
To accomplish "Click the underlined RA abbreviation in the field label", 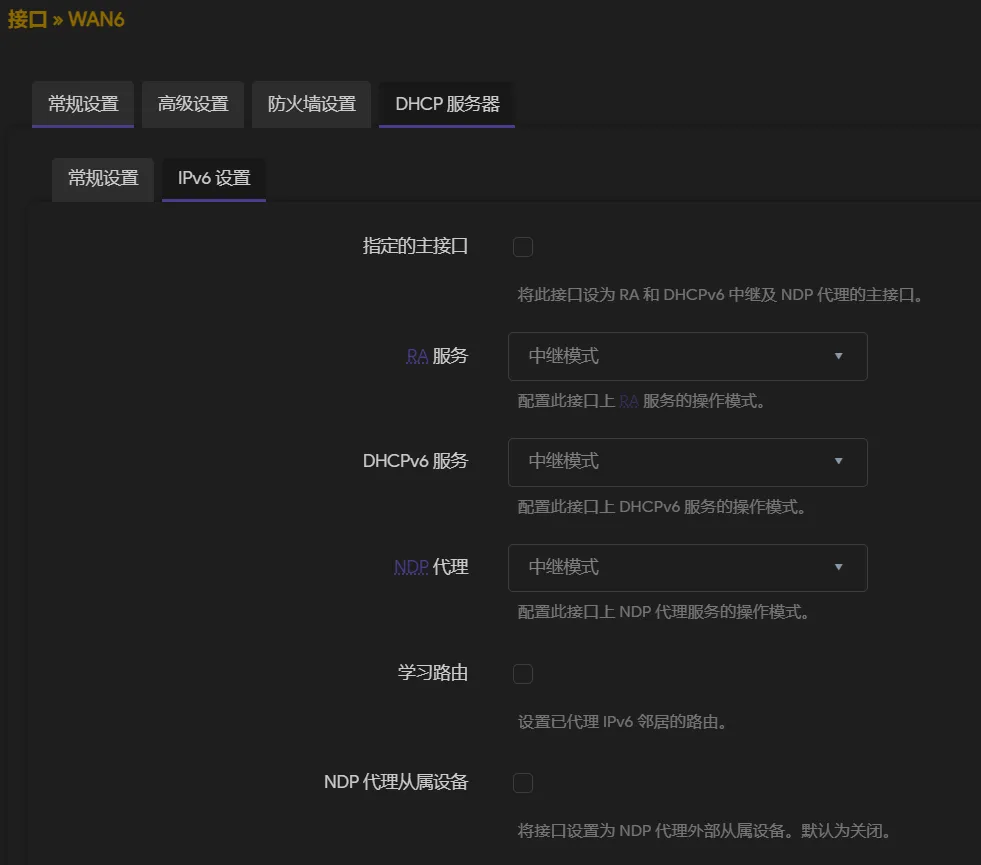I will pos(416,356).
